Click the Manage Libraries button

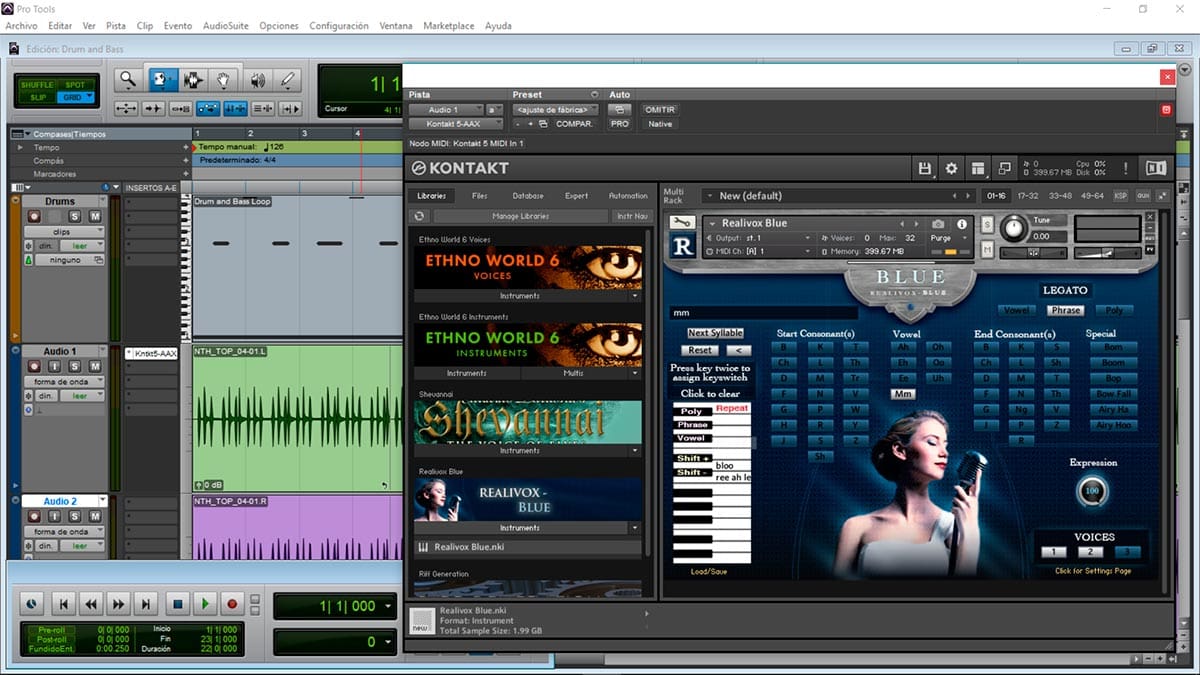(x=520, y=216)
